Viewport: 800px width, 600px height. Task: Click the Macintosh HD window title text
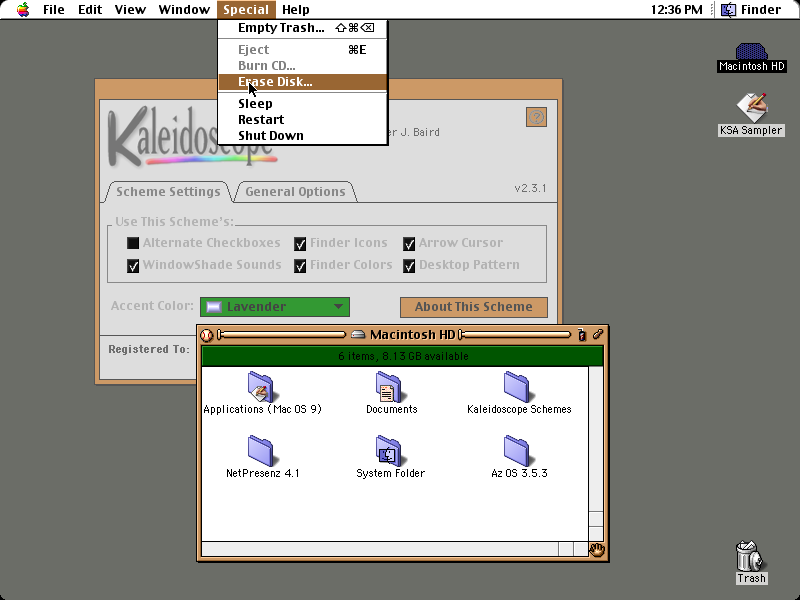(x=412, y=335)
